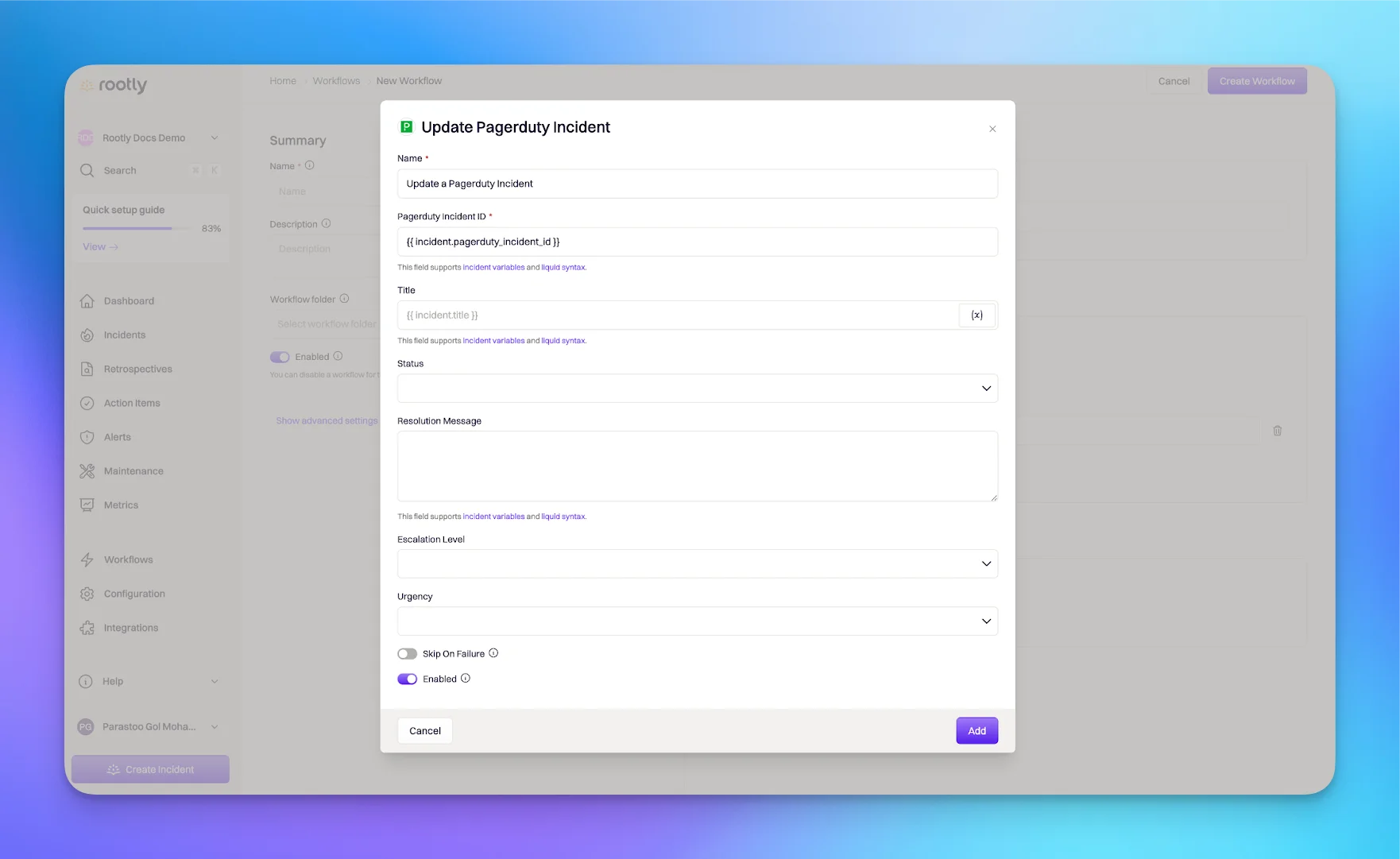Click Create Workflow button
This screenshot has height=859, width=1400.
point(1257,81)
